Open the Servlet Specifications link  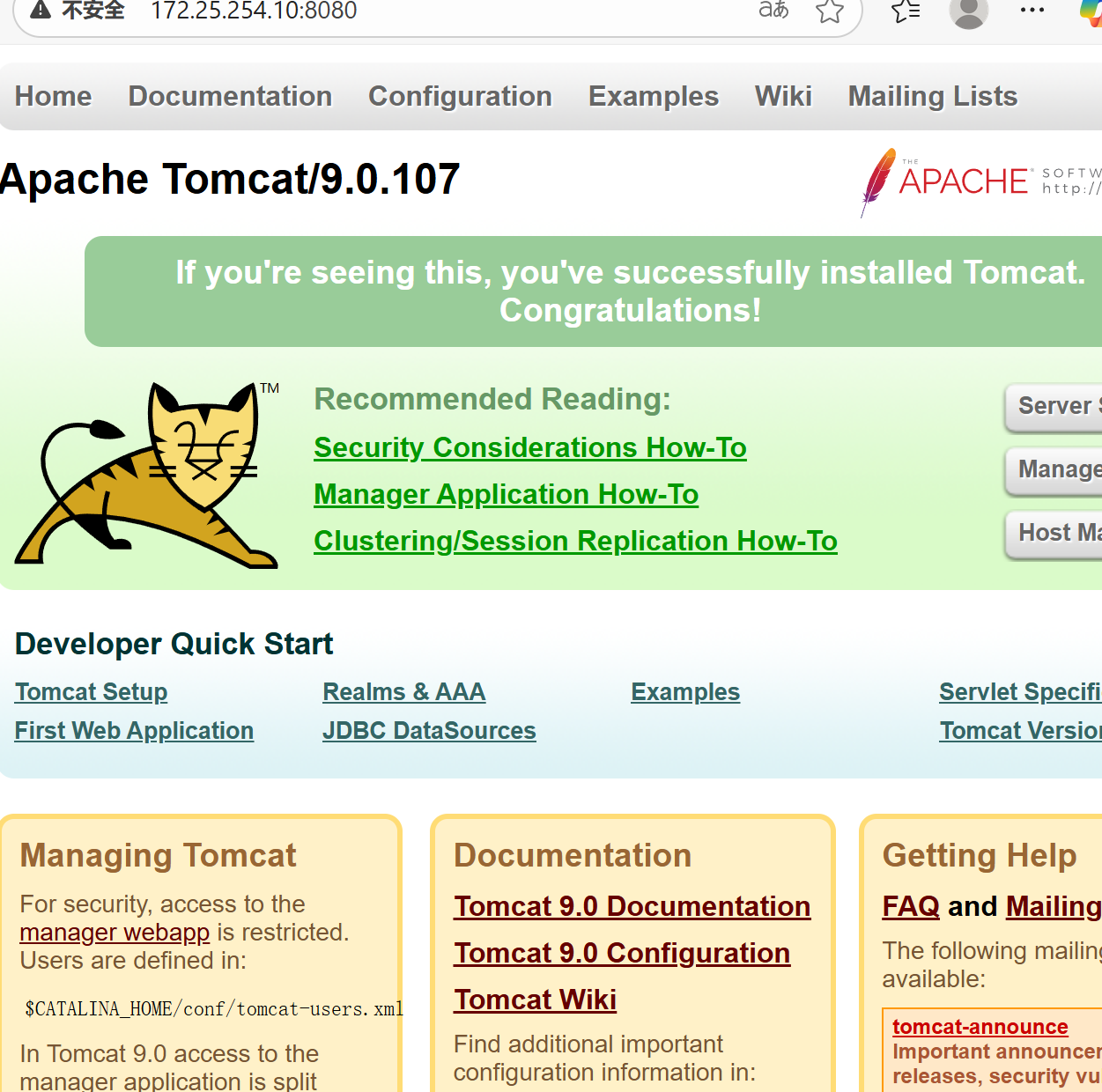pos(1020,692)
